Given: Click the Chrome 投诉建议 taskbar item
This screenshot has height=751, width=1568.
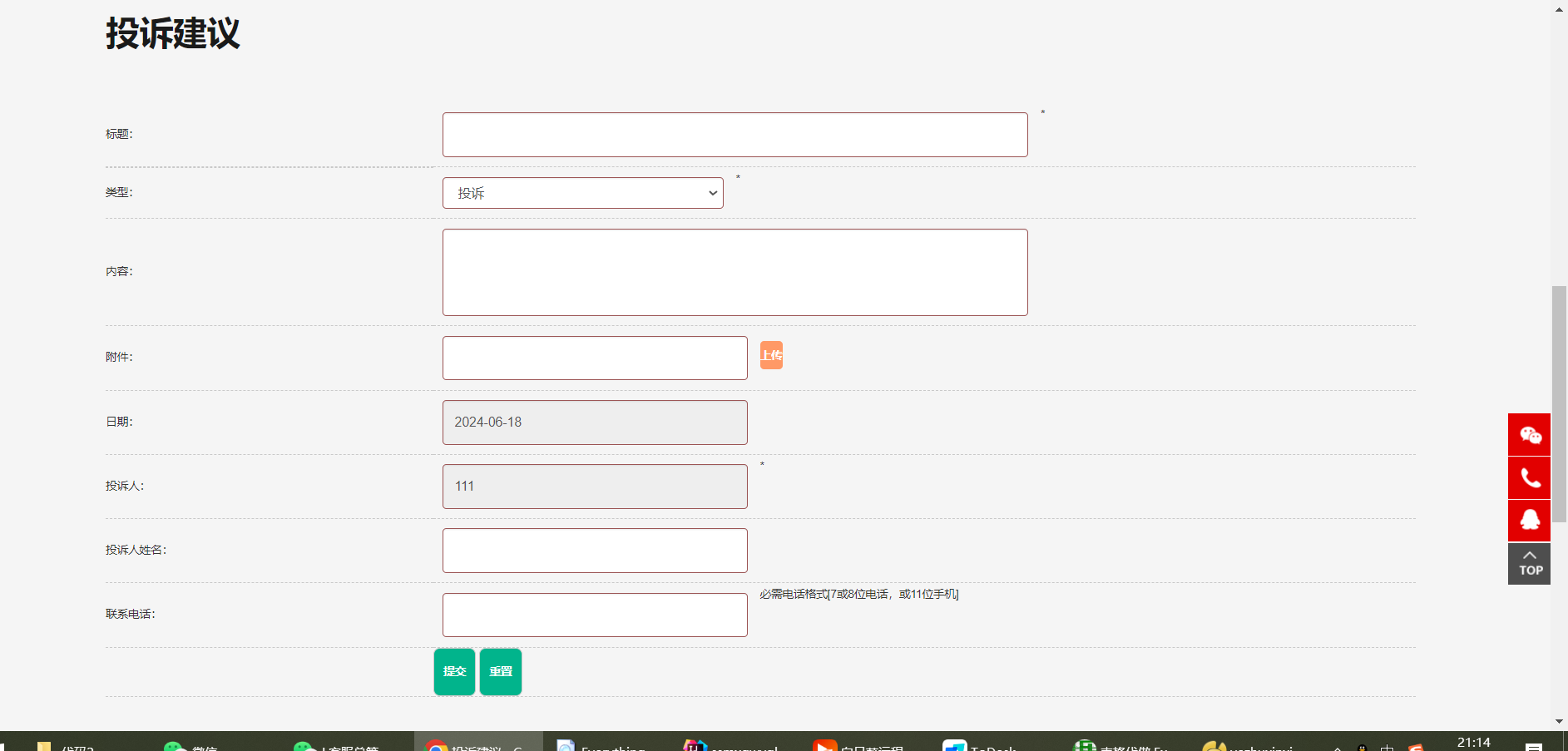Looking at the screenshot, I should coord(478,743).
